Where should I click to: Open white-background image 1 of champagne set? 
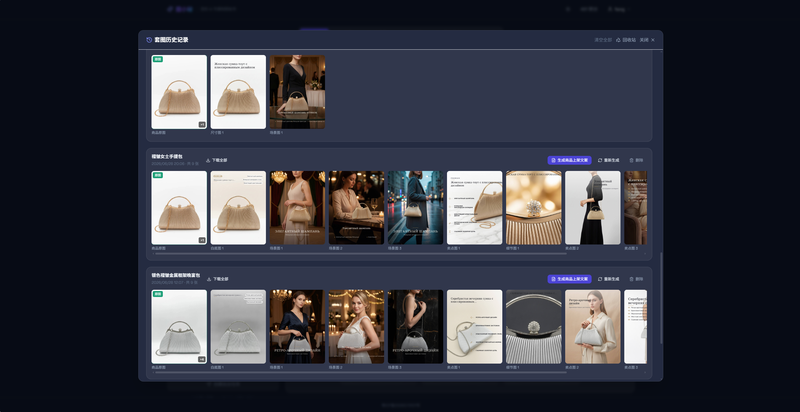point(238,208)
